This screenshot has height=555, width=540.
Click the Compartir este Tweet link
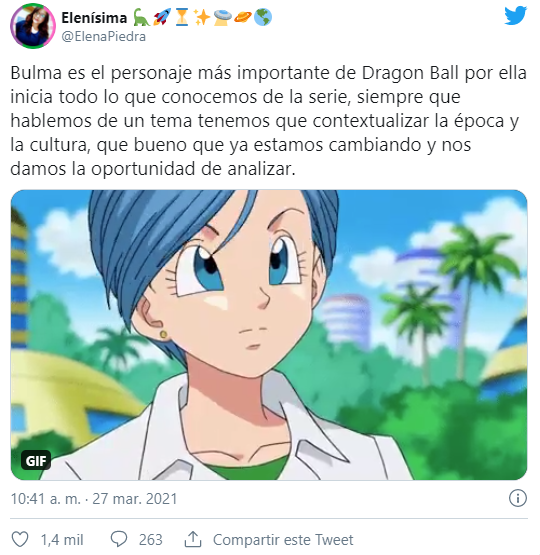pyautogui.click(x=283, y=540)
